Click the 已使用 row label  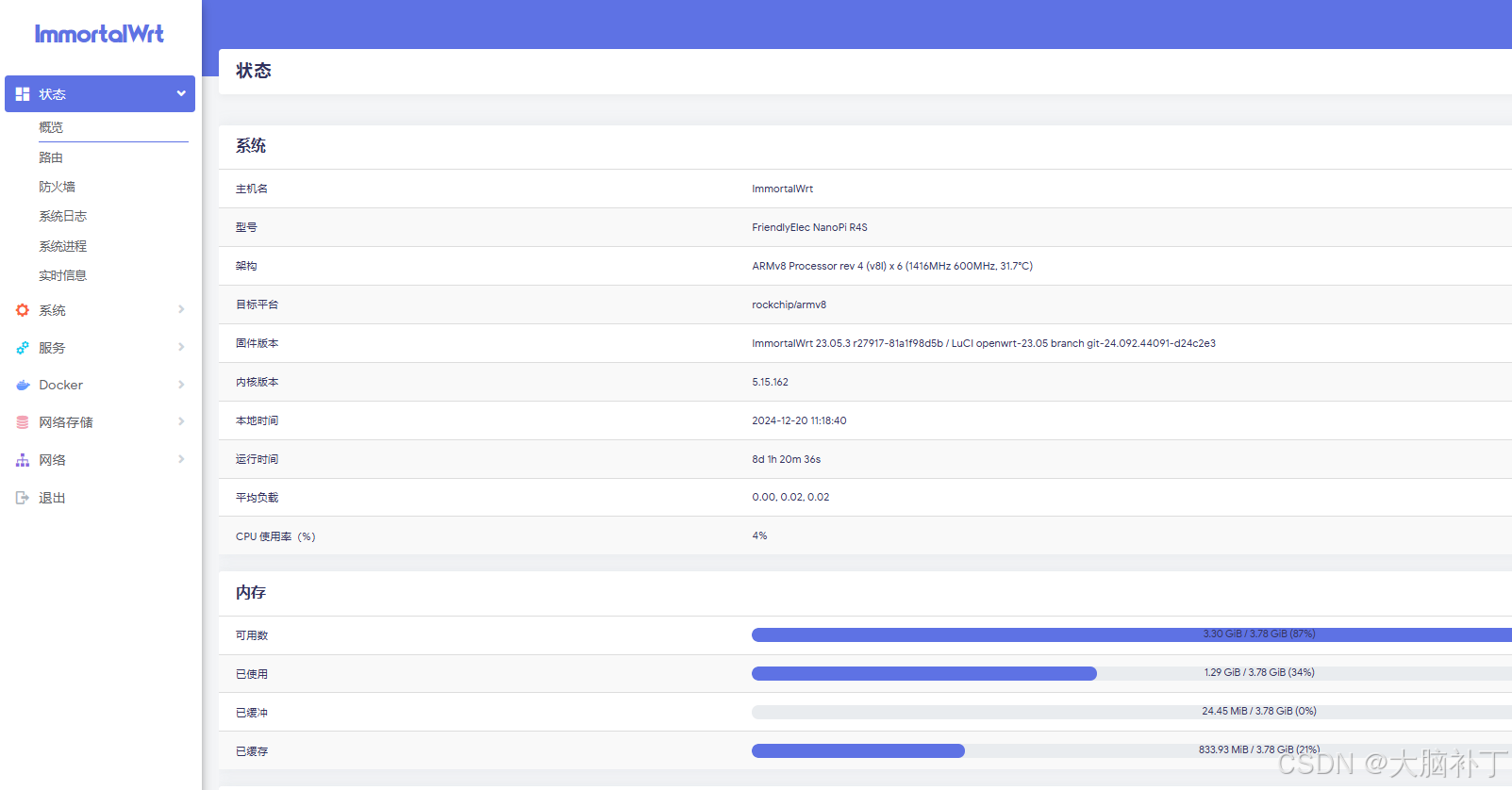252,674
